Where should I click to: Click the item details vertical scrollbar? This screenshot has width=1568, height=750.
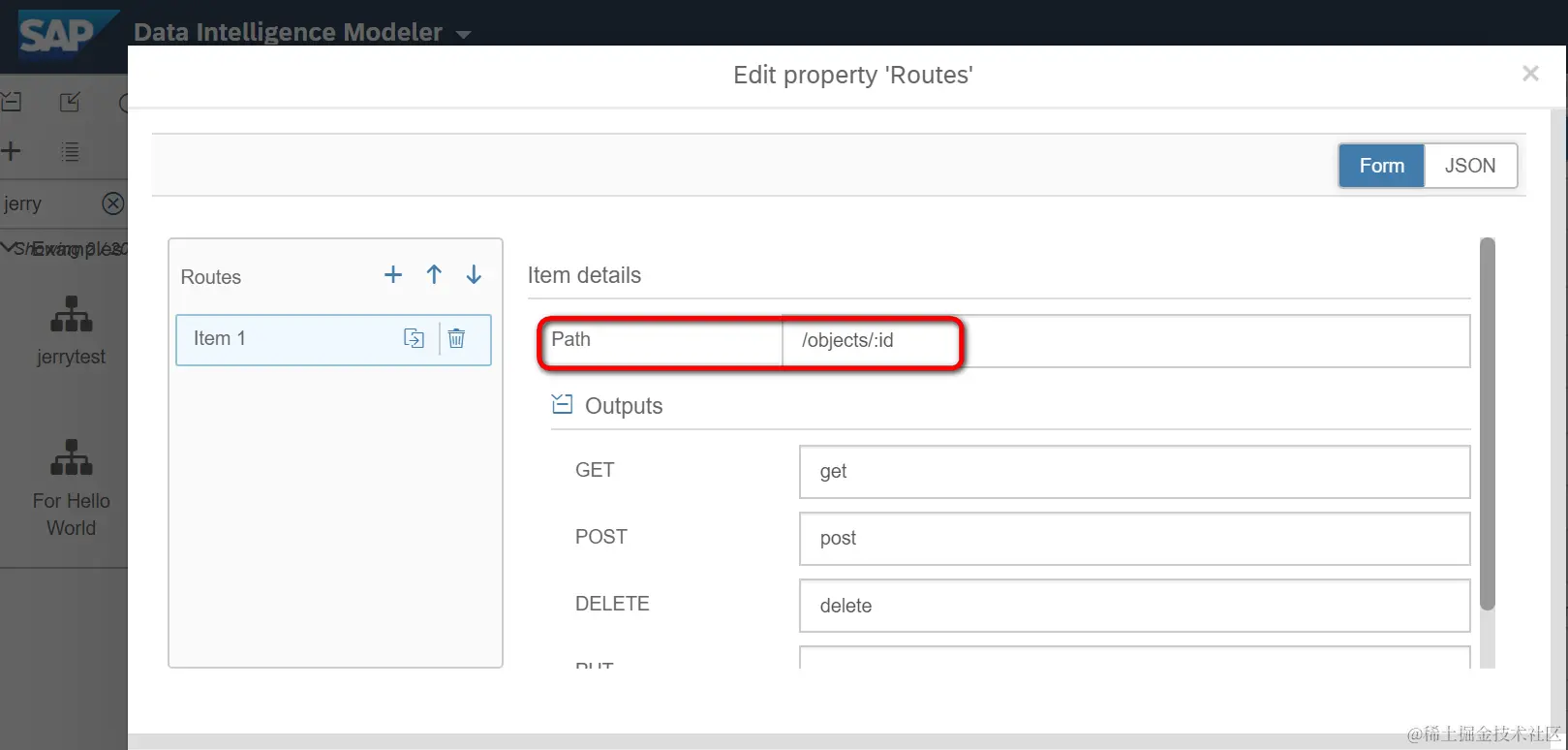(x=1488, y=424)
